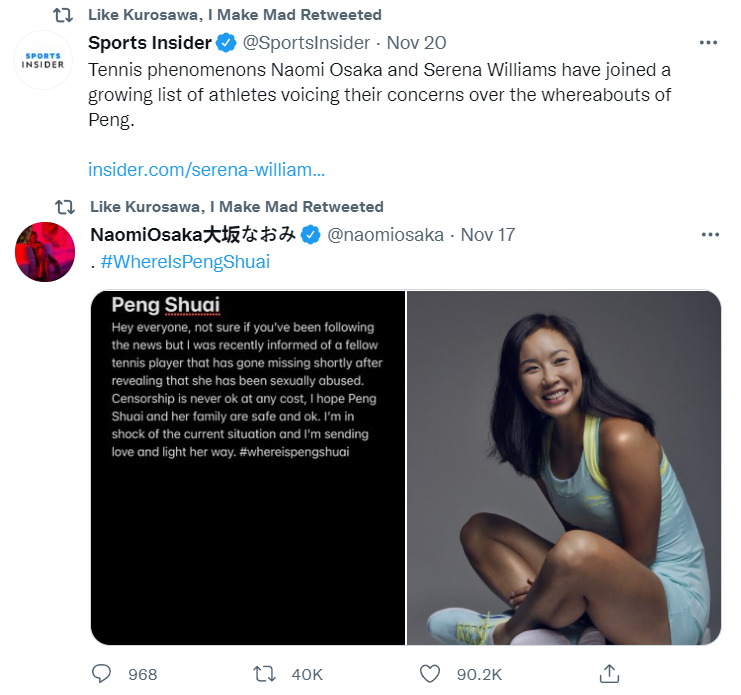Open the Peng Shuai text image
Image resolution: width=741 pixels, height=695 pixels.
click(248, 467)
